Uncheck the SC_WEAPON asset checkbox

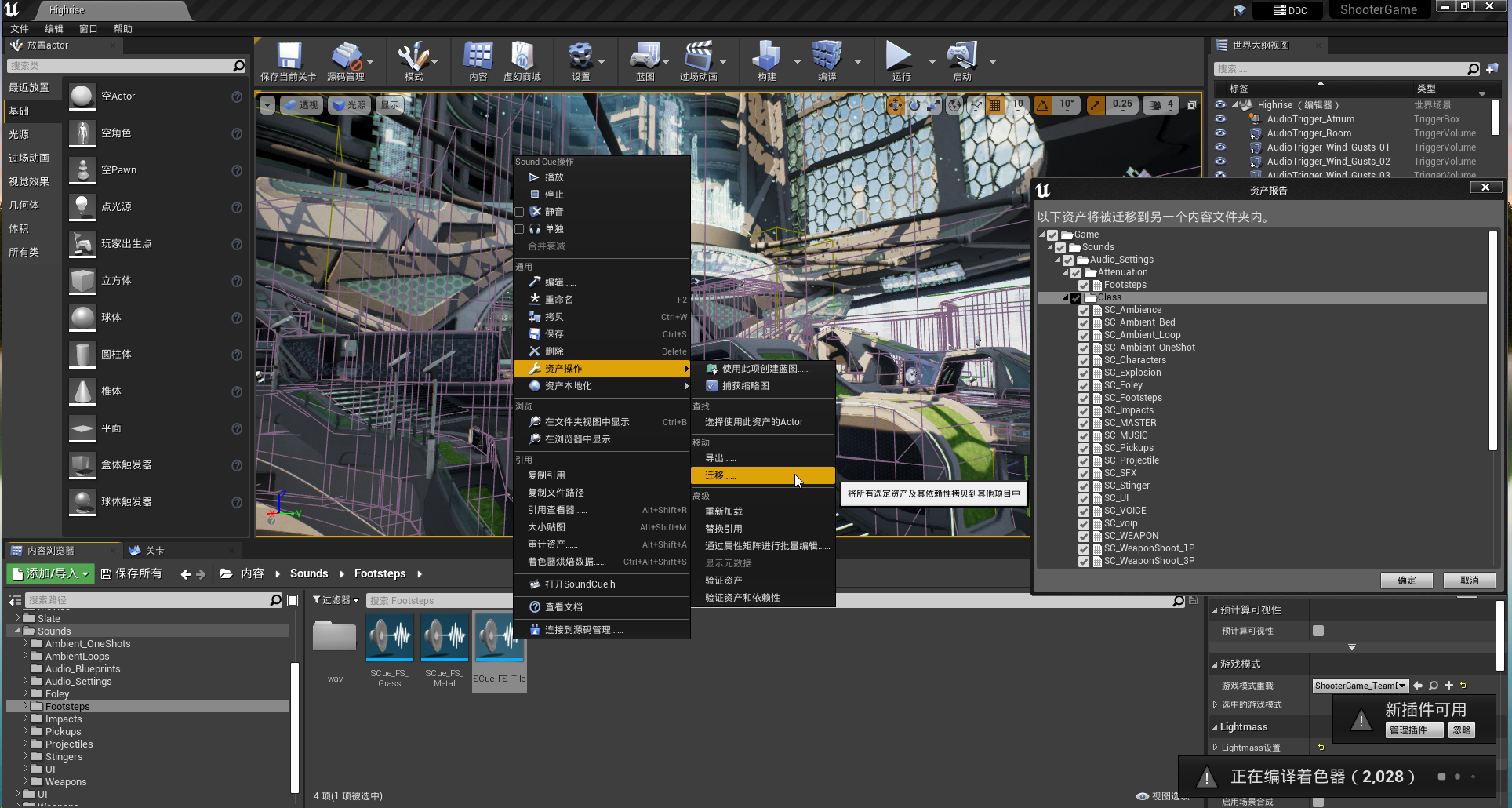click(1084, 536)
